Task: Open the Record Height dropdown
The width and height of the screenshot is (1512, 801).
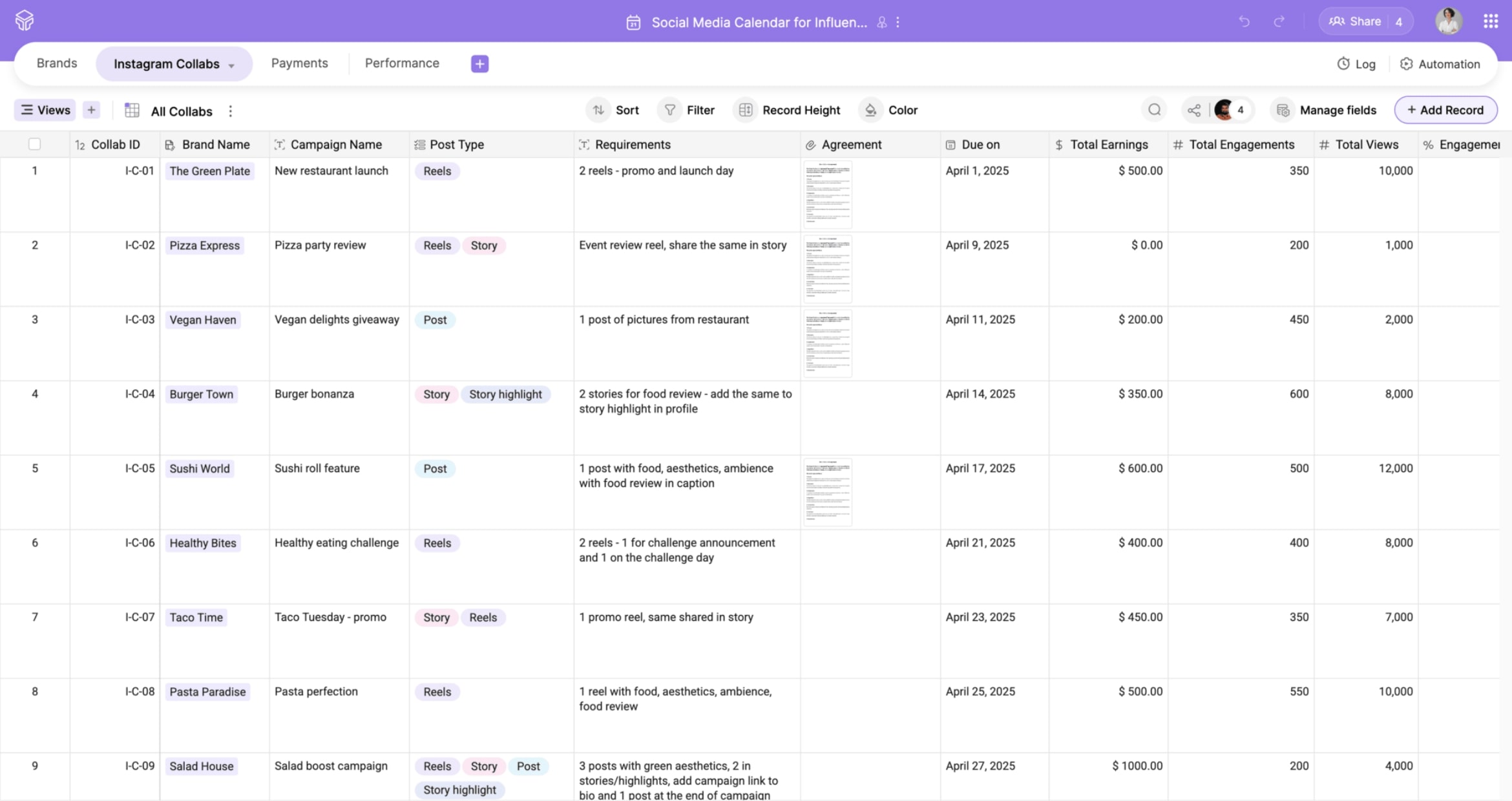Action: click(790, 110)
